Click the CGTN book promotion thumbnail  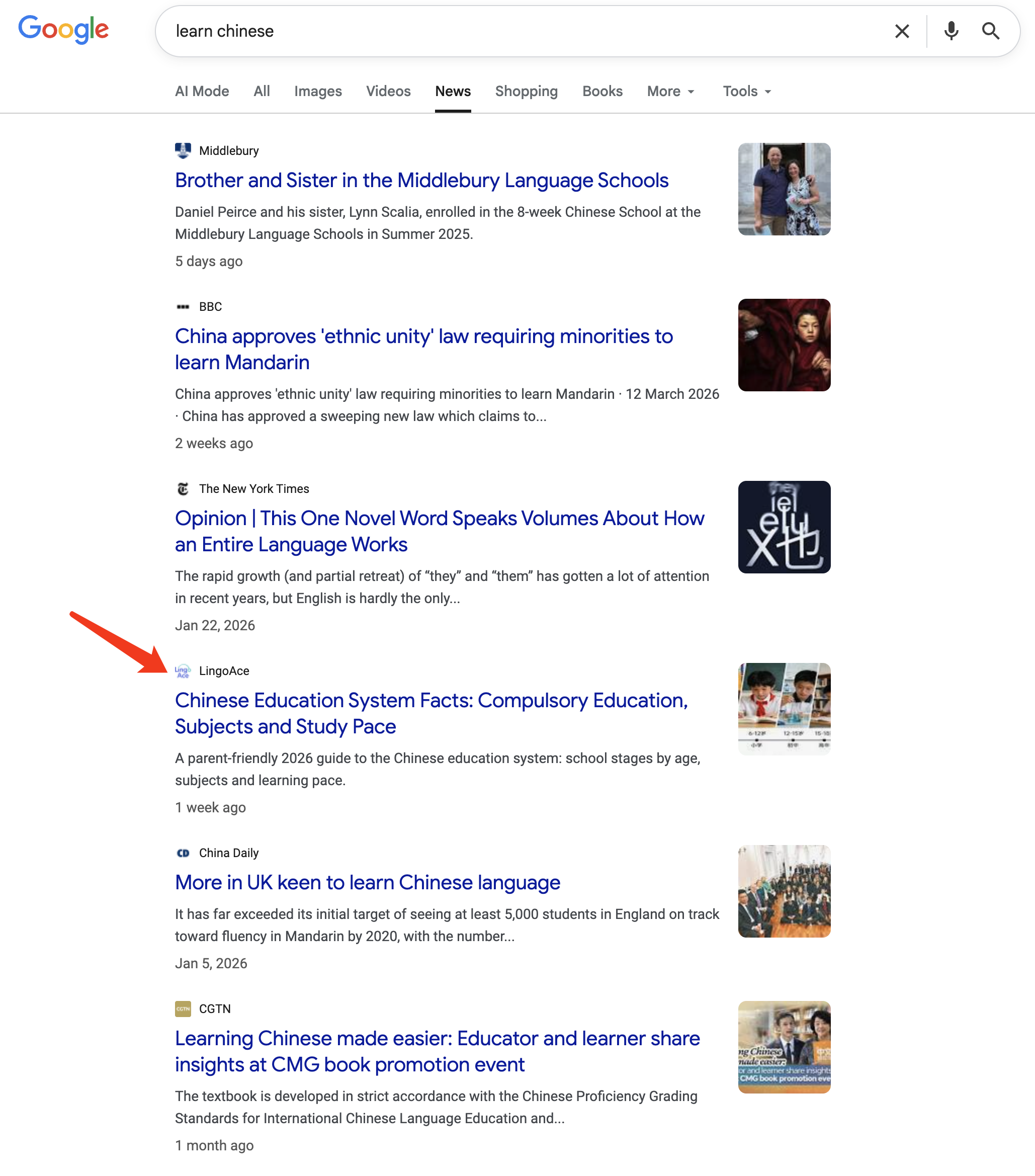click(x=784, y=1047)
